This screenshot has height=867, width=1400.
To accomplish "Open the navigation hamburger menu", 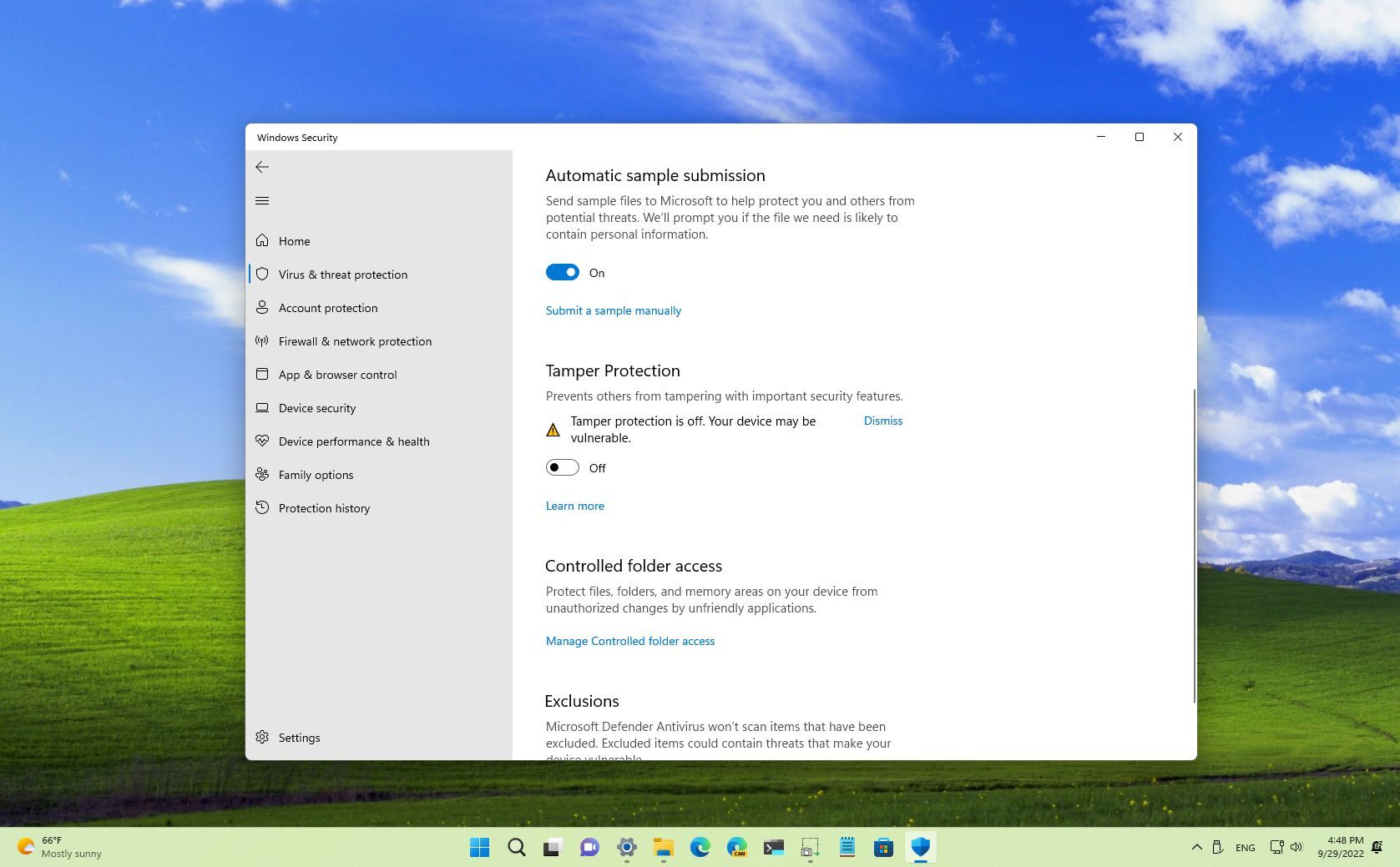I will (262, 200).
